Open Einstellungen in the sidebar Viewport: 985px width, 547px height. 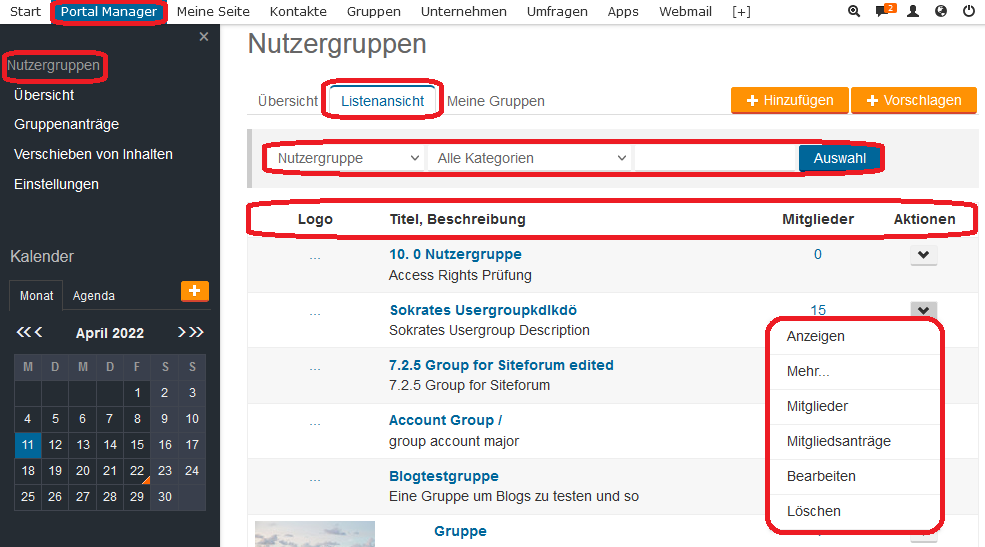57,185
